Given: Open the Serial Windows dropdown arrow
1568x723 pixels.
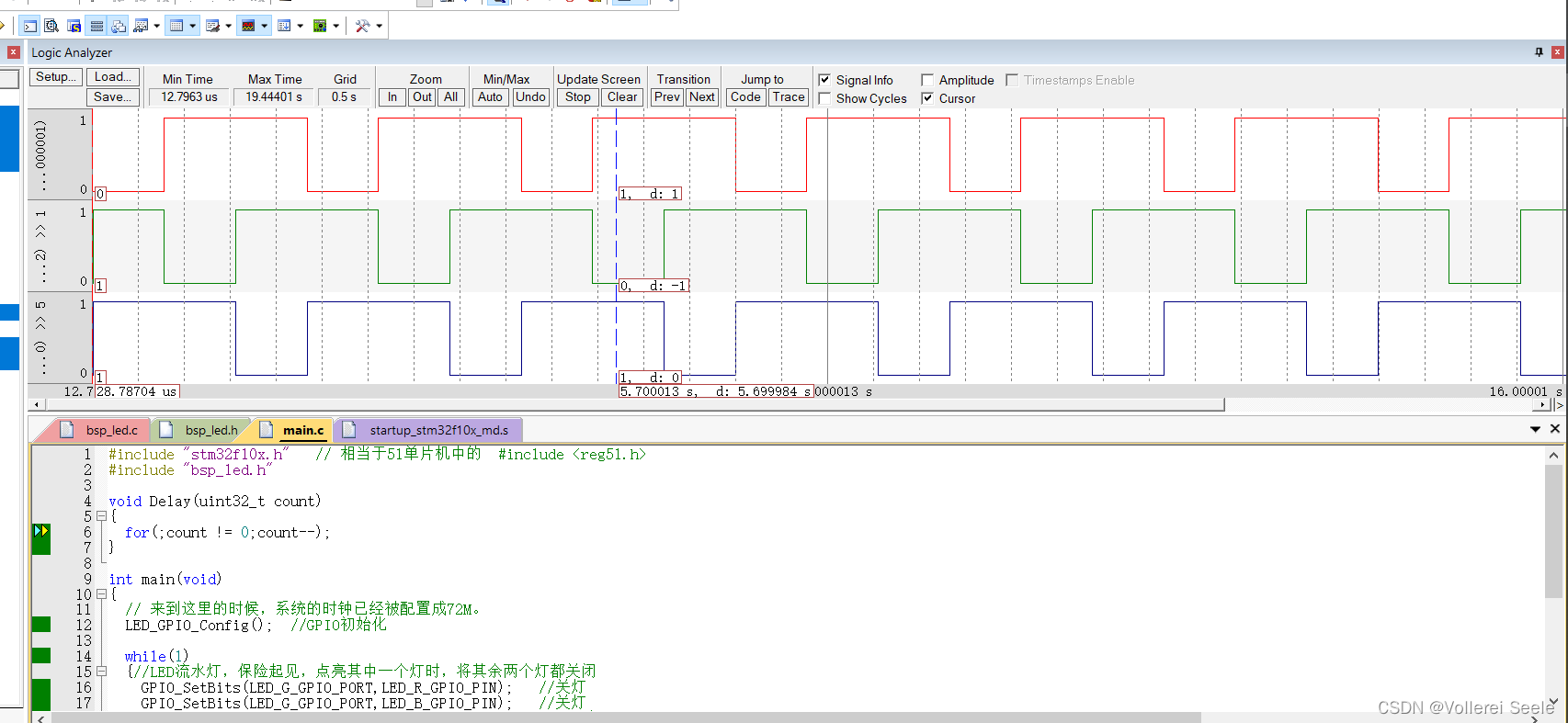Looking at the screenshot, I should point(228,26).
